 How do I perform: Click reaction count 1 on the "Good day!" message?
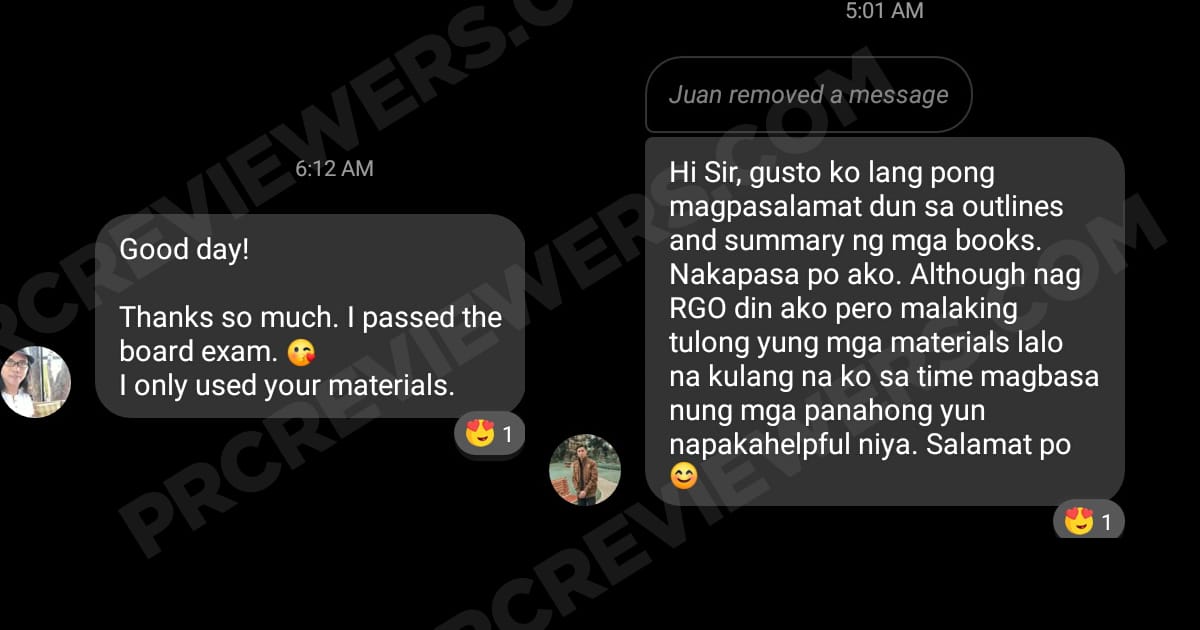(x=507, y=434)
